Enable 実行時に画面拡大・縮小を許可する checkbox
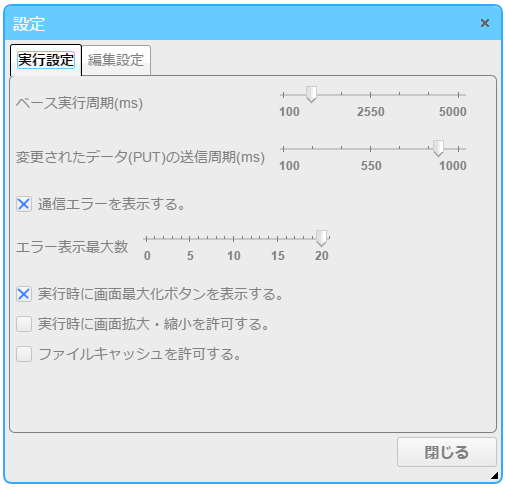 coord(24,324)
